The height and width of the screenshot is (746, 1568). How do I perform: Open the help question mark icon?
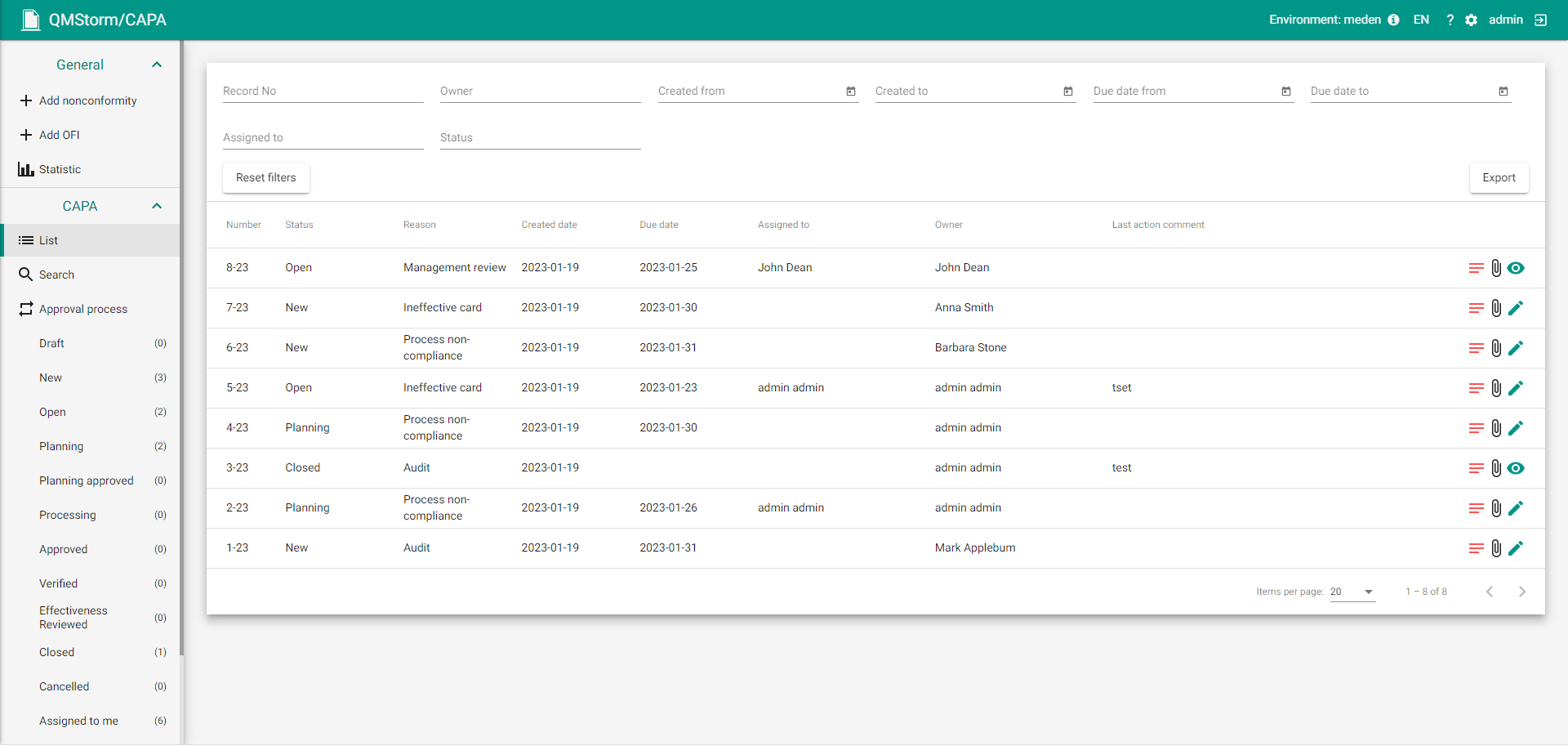(1450, 20)
